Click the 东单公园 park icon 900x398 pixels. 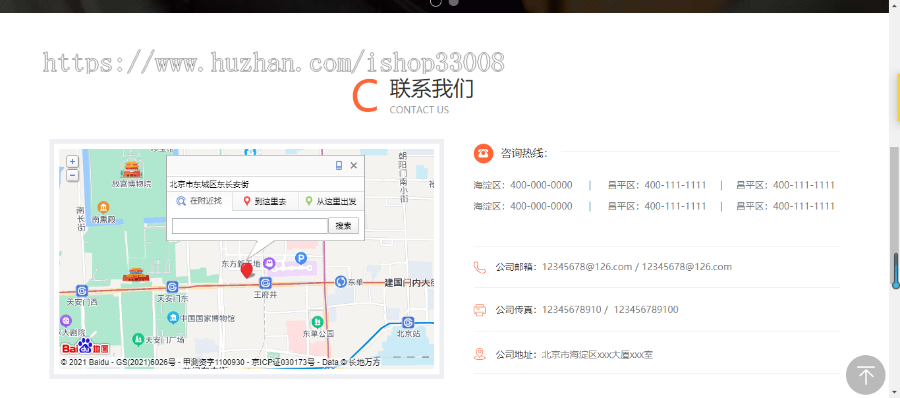pos(317,322)
